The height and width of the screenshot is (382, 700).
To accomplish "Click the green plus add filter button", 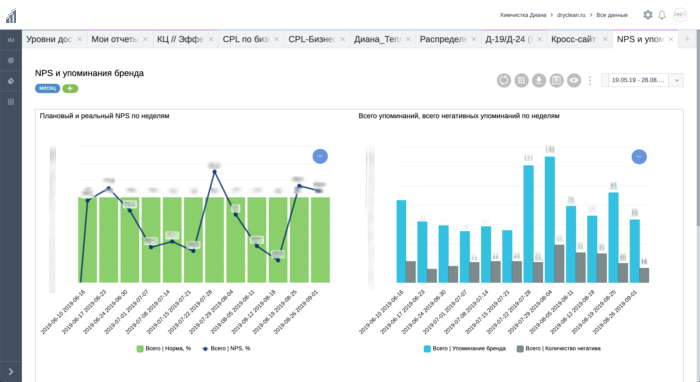I will [x=70, y=88].
